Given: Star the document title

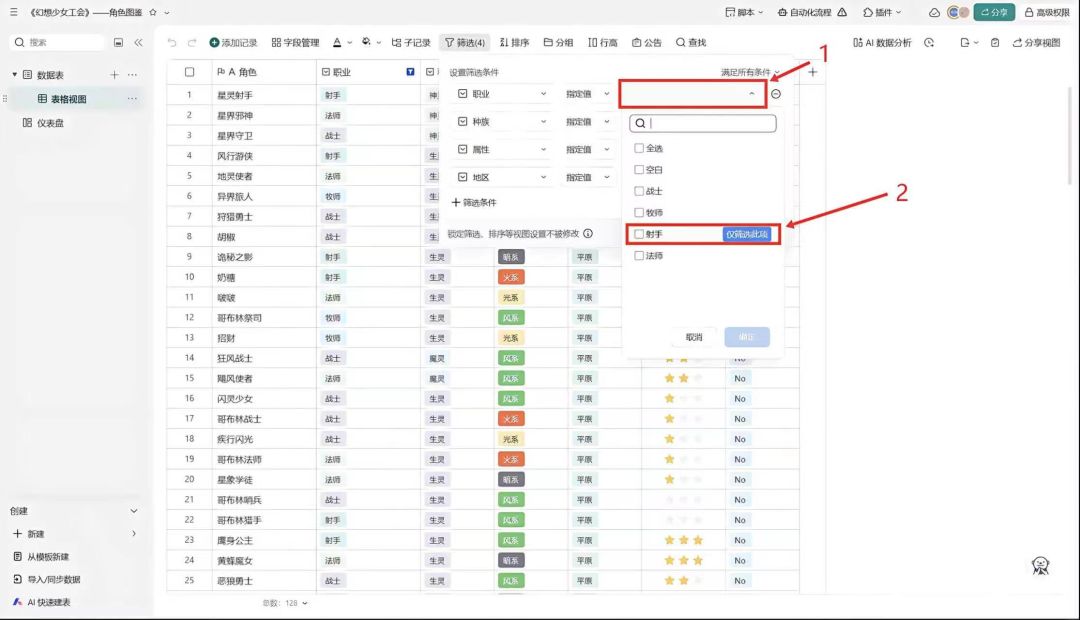Looking at the screenshot, I should pos(153,12).
